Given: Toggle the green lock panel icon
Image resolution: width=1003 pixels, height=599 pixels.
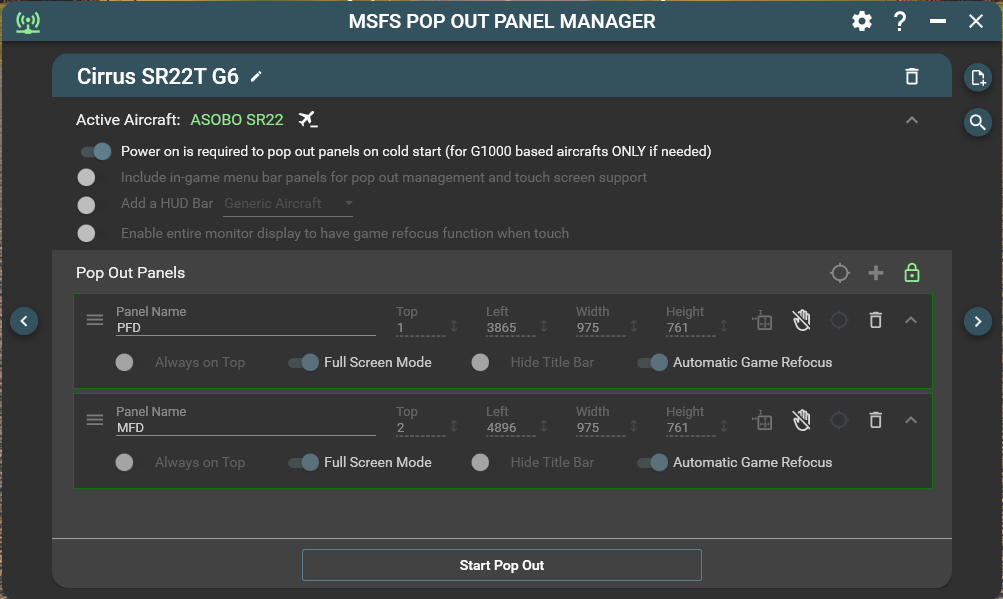Looking at the screenshot, I should click(911, 273).
